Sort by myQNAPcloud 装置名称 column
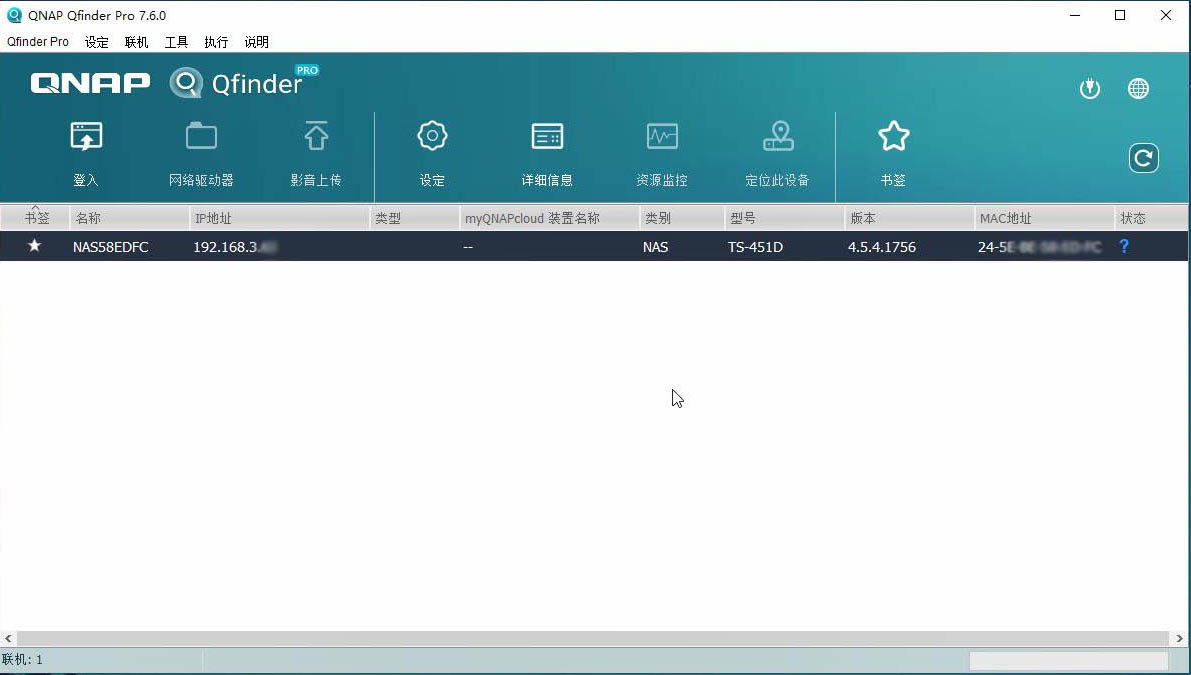1191x675 pixels. pyautogui.click(x=549, y=218)
